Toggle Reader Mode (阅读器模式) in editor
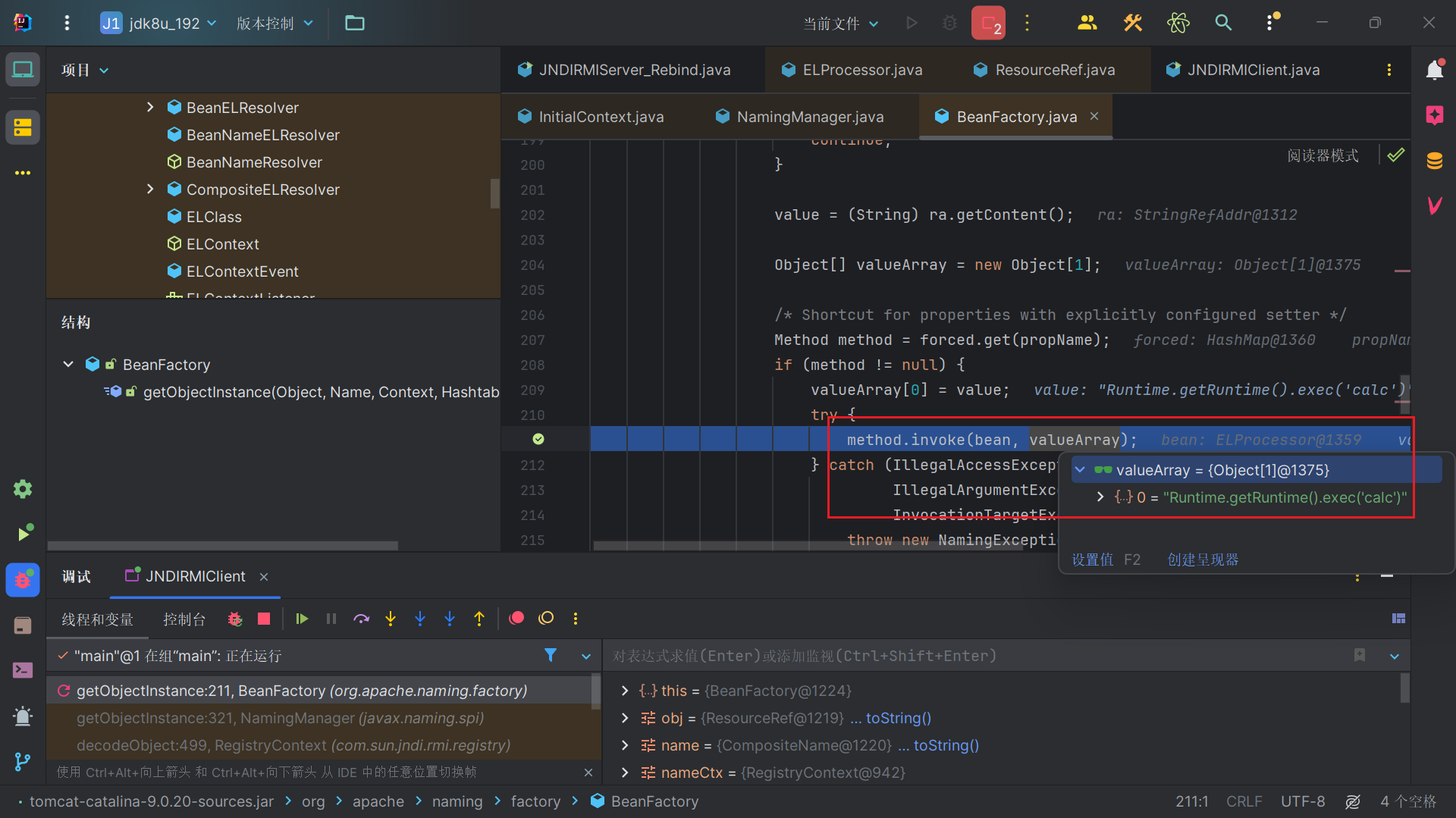Image resolution: width=1456 pixels, height=818 pixels. pyautogui.click(x=1323, y=155)
